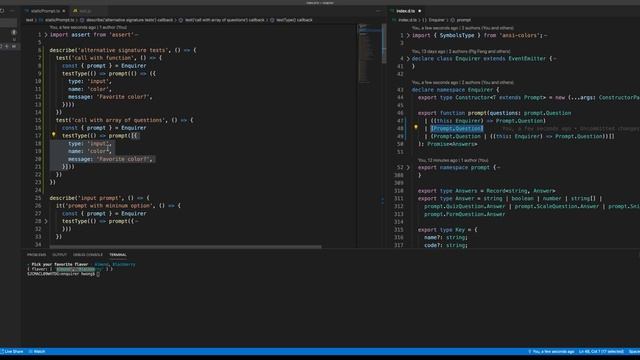Expand folded declare class Enquirer block

pyautogui.click(x=408, y=59)
